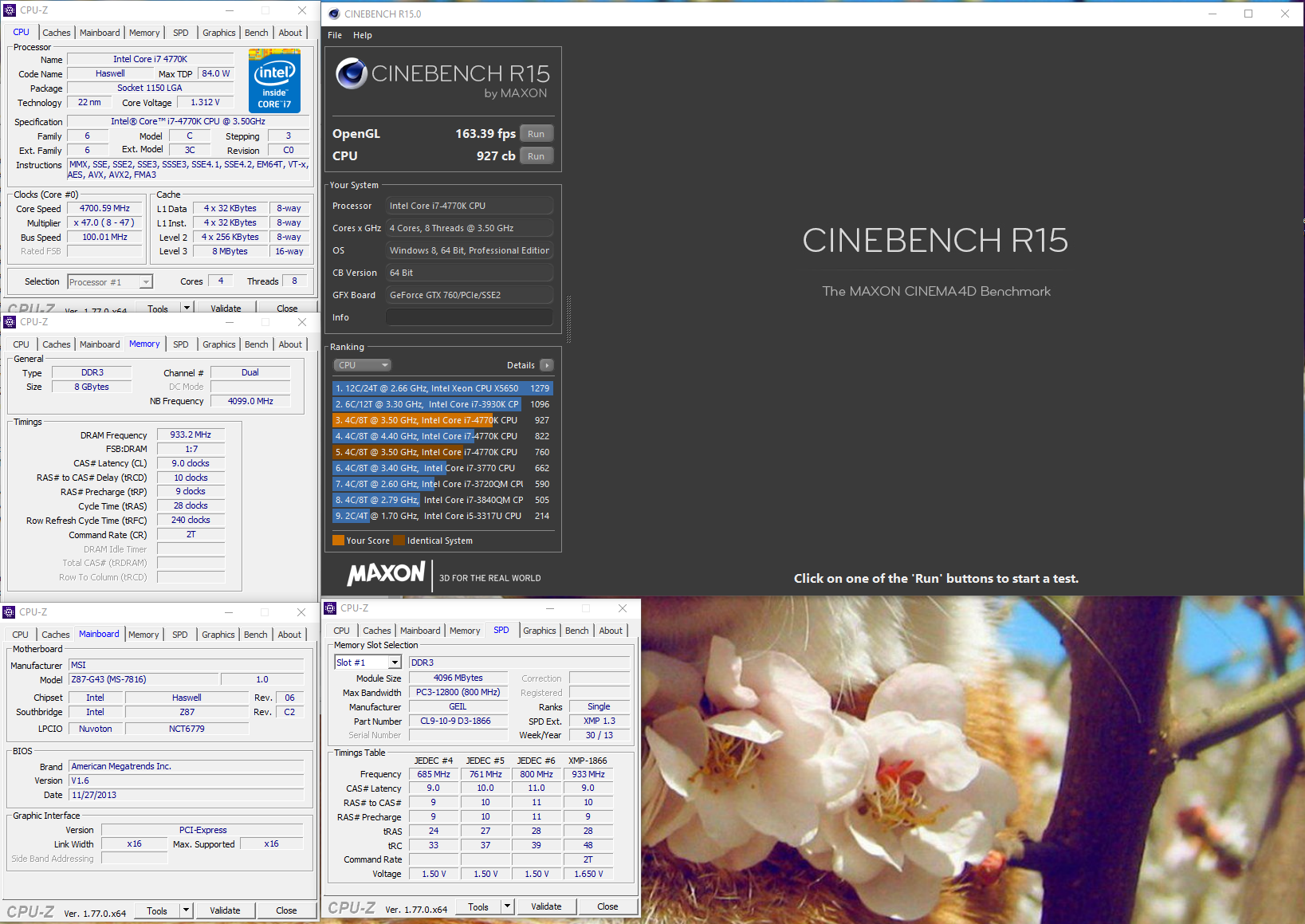
Task: Switch to Memory tab in the SPD window
Action: tap(465, 631)
